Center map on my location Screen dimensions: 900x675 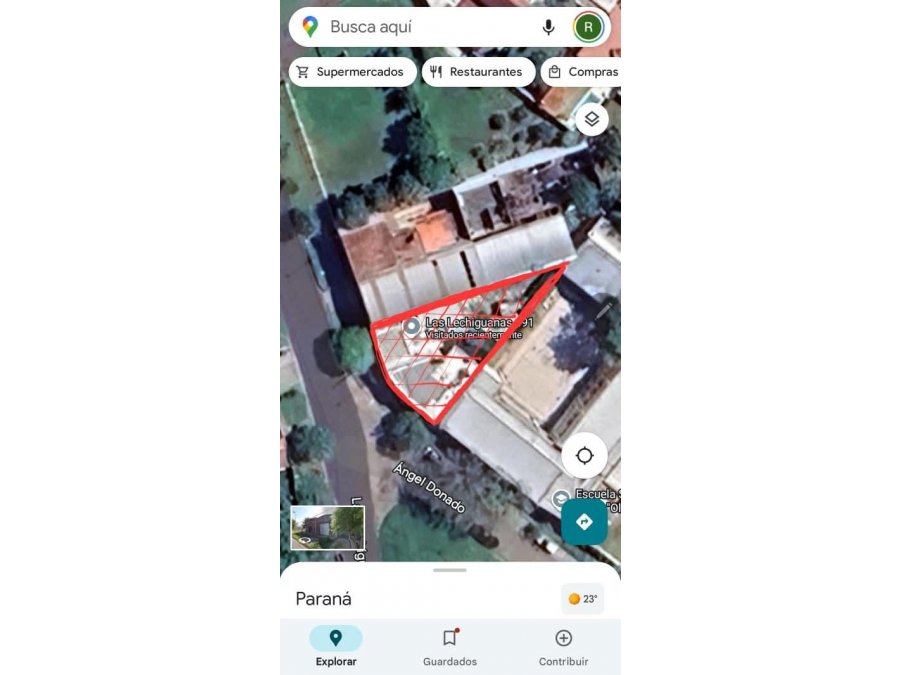coord(584,456)
